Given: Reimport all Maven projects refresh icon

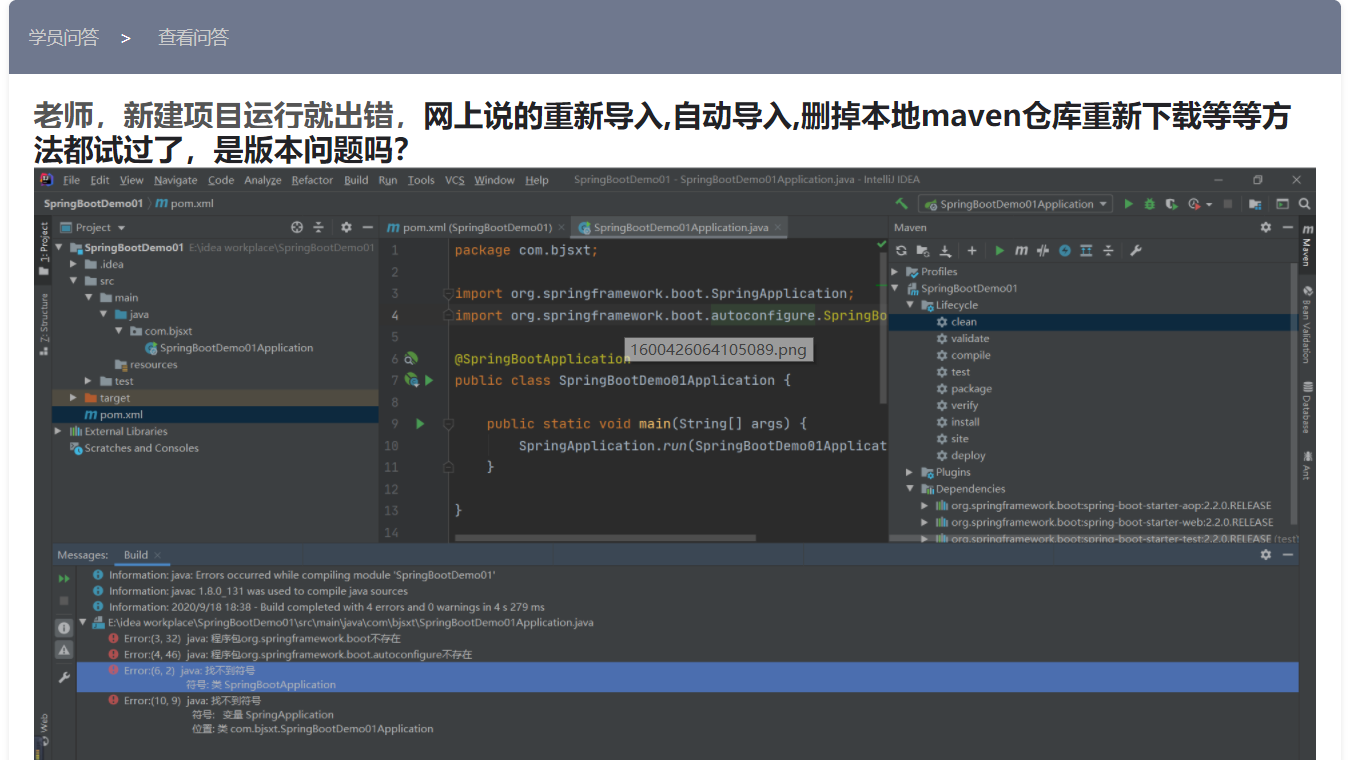Looking at the screenshot, I should click(901, 250).
